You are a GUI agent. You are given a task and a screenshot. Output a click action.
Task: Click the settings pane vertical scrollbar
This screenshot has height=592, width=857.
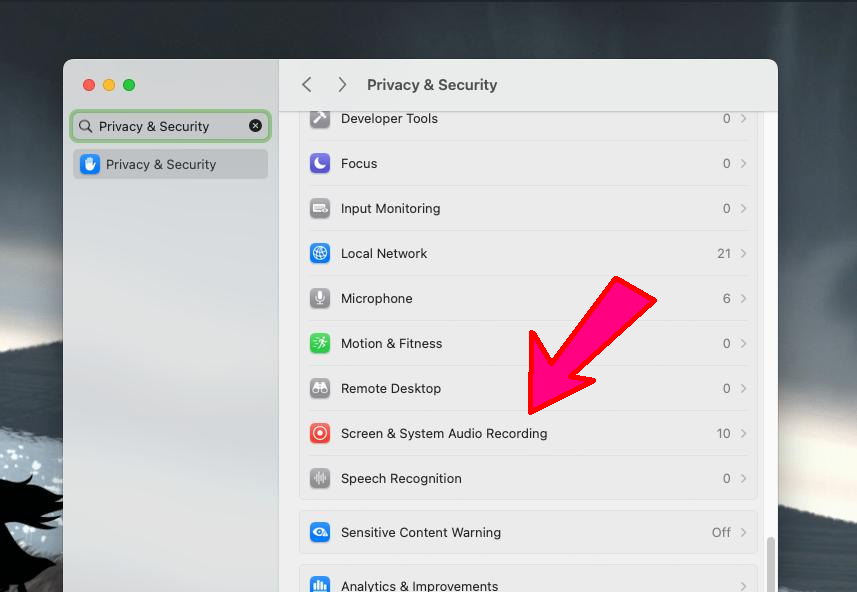coord(771,564)
